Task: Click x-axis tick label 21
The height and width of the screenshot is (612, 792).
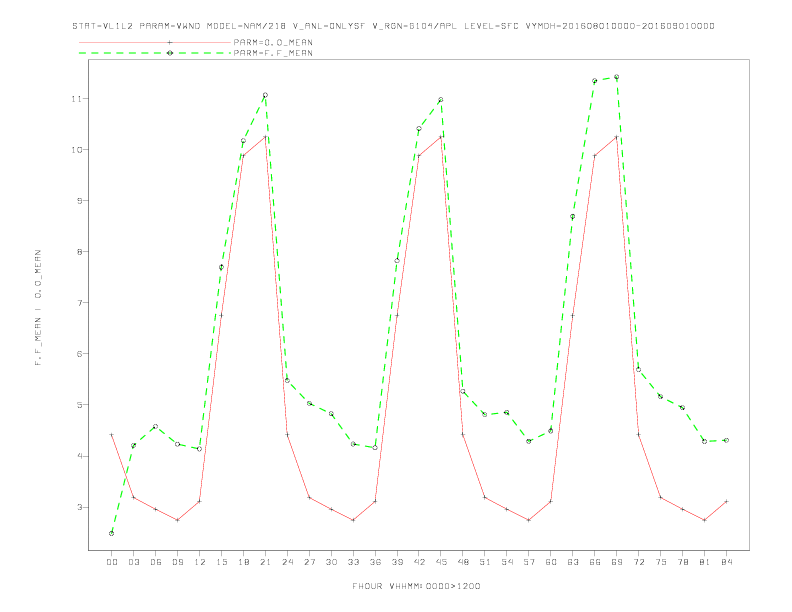Action: [x=265, y=562]
